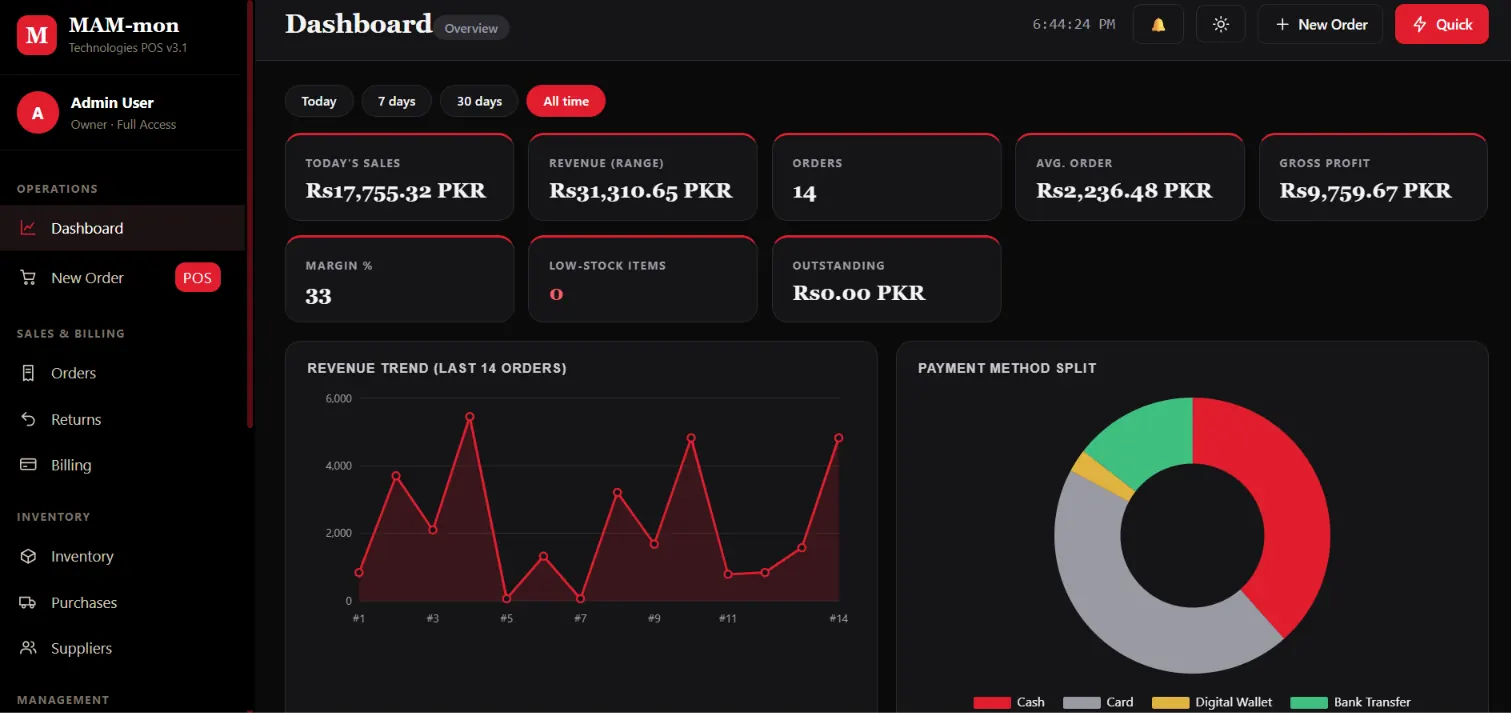Open notifications with the bell icon
This screenshot has height=713, width=1511.
[x=1158, y=24]
